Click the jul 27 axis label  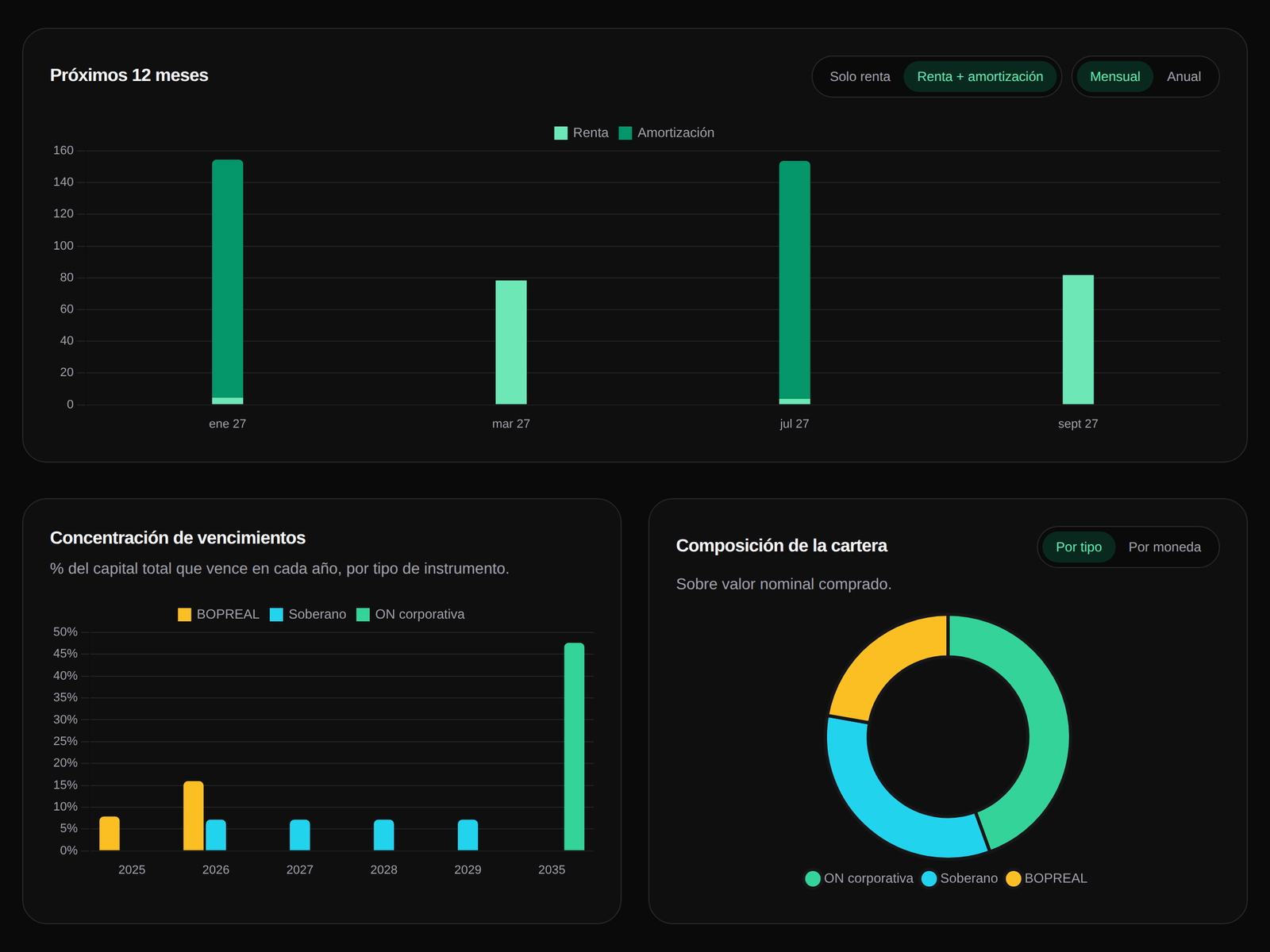(x=795, y=424)
